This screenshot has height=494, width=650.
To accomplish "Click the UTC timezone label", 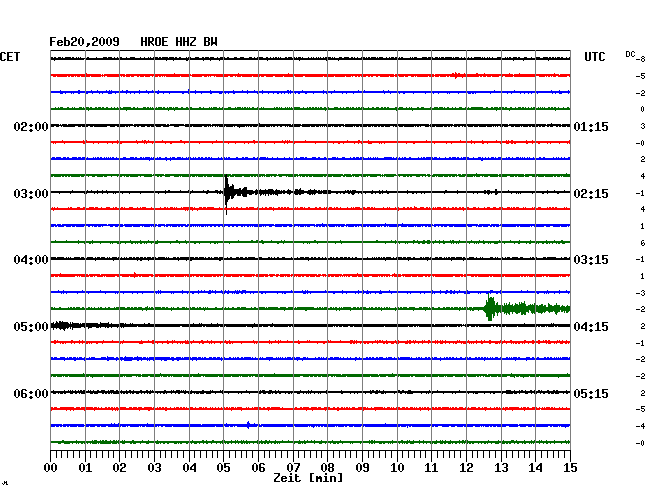I will click(594, 57).
